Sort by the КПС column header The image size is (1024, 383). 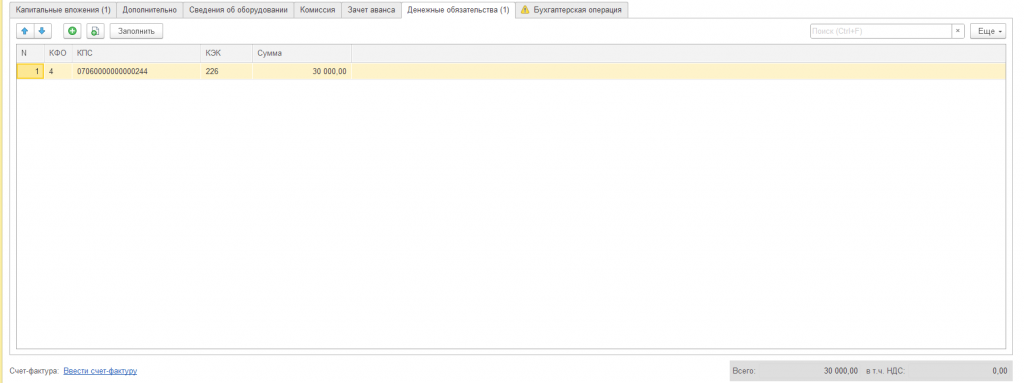click(136, 53)
